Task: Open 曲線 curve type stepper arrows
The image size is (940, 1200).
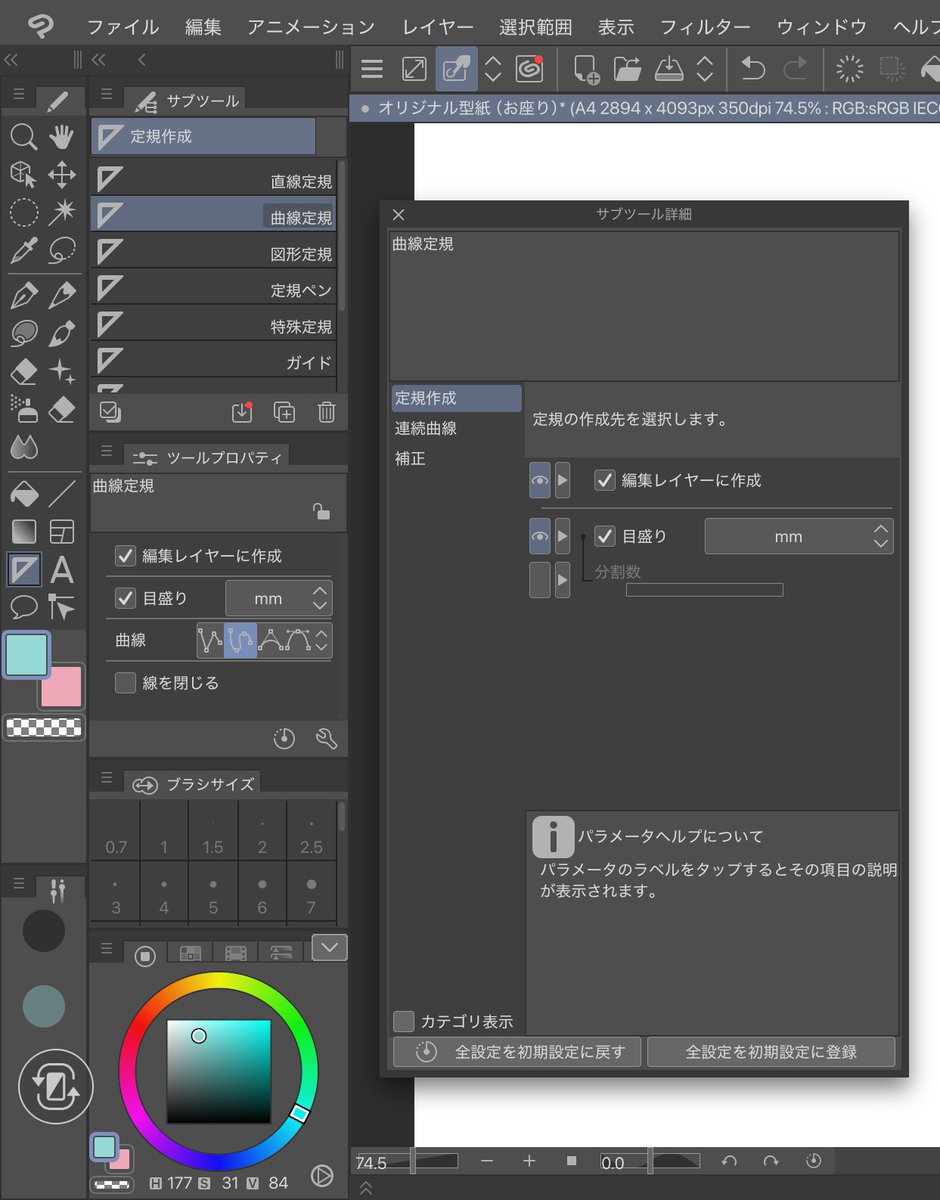Action: coord(321,640)
